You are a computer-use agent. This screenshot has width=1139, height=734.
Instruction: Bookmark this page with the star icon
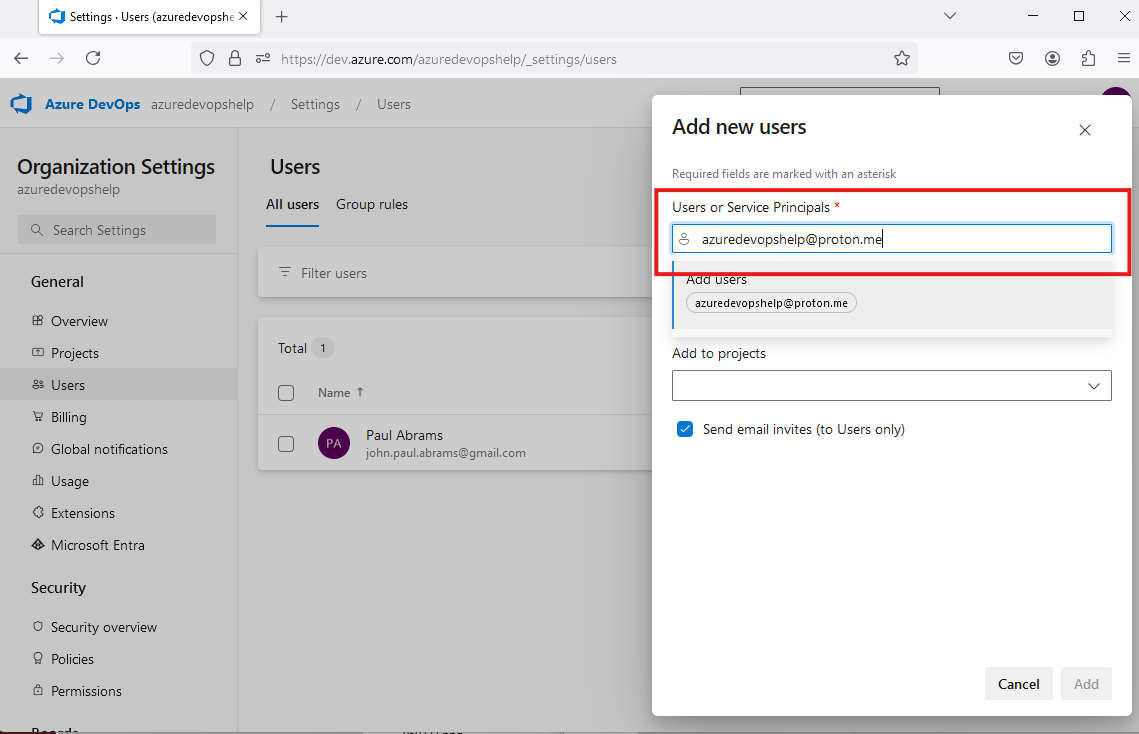901,58
